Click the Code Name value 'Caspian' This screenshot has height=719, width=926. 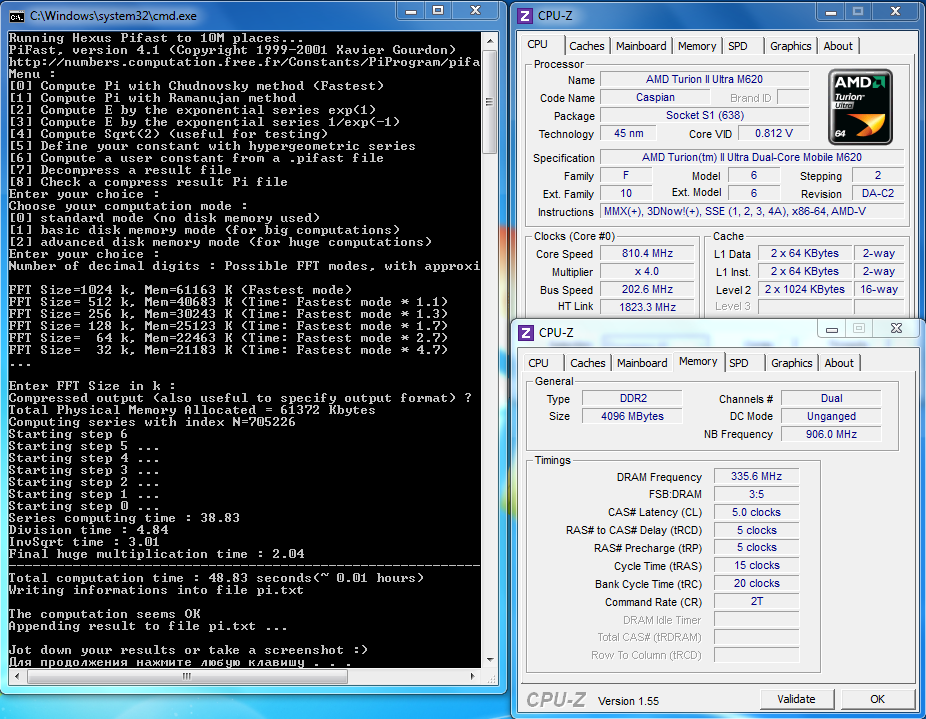click(x=655, y=97)
